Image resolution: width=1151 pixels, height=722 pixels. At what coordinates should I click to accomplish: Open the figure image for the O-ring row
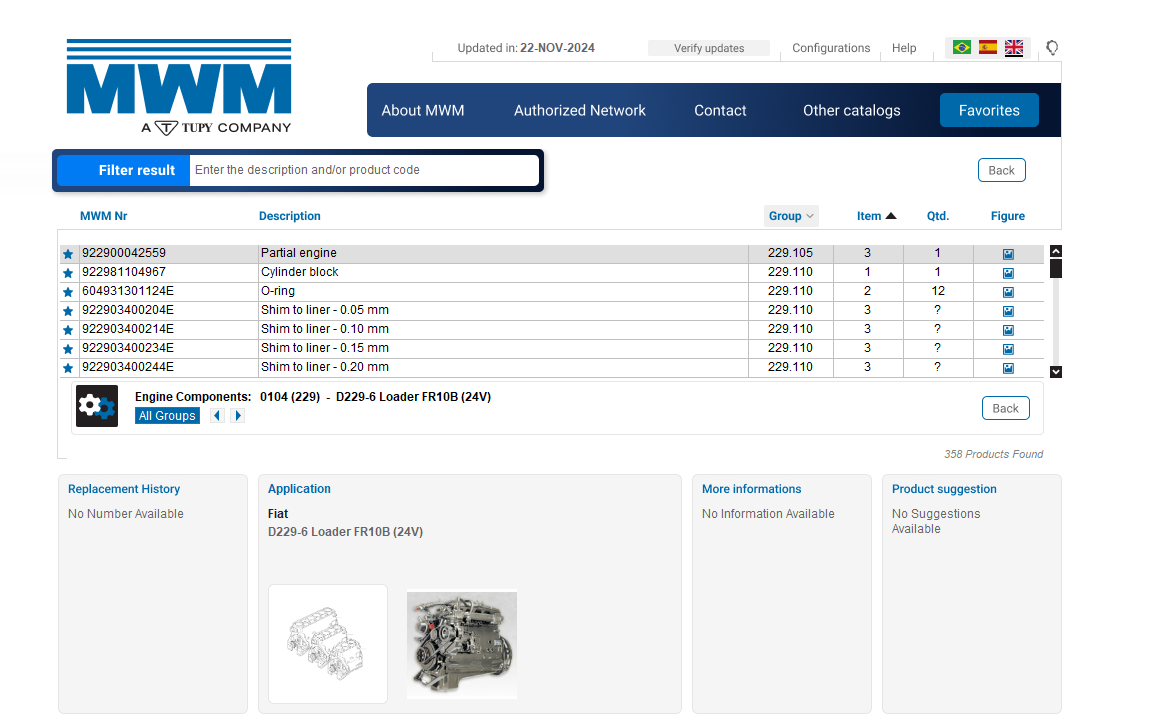coord(1007,291)
